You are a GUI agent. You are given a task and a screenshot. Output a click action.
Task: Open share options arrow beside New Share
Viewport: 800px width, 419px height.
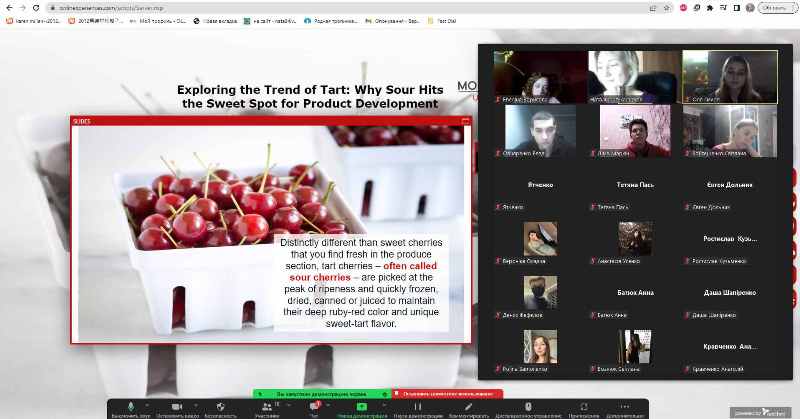tap(383, 405)
